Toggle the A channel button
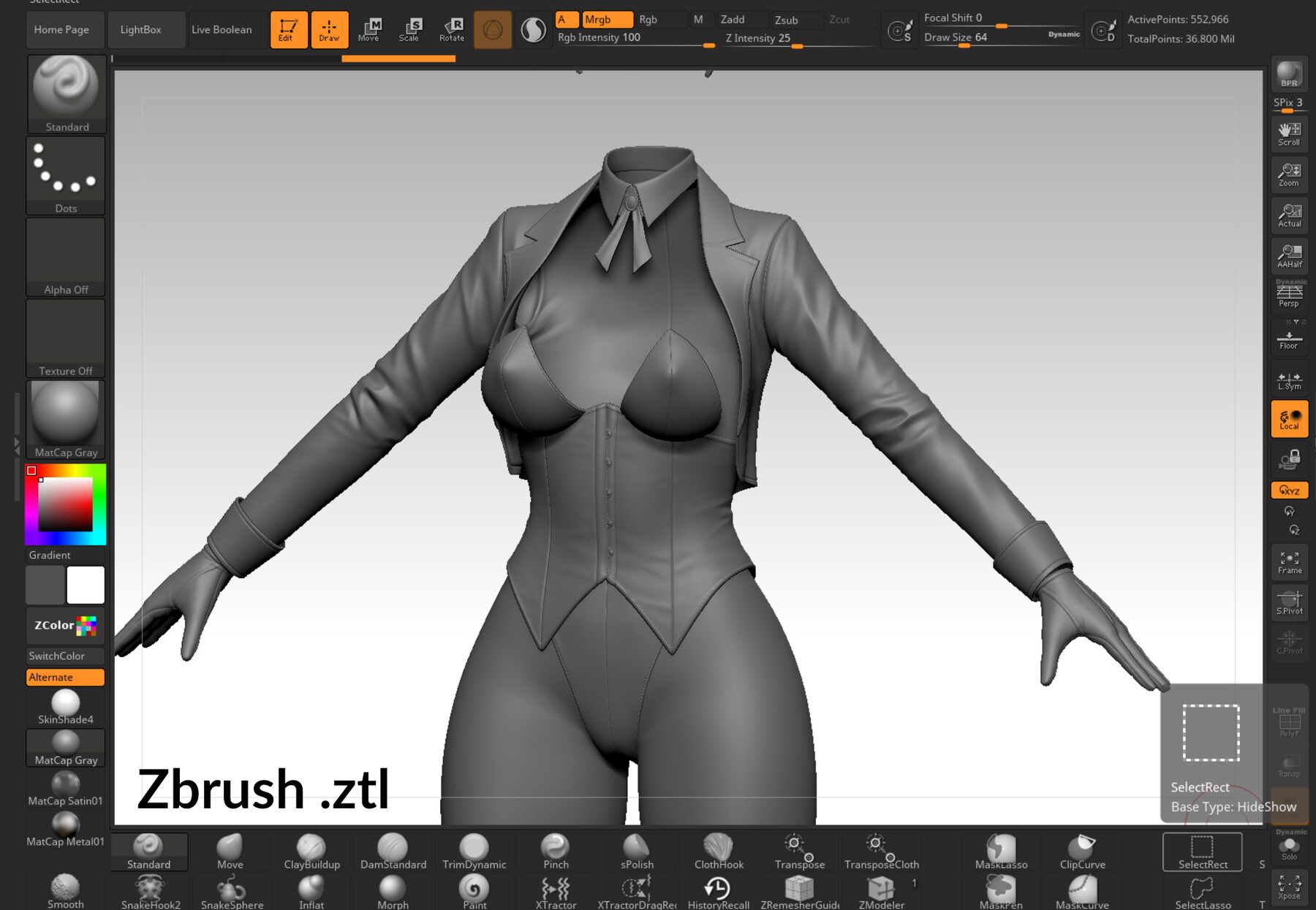Viewport: 1316px width, 910px height. (x=566, y=20)
